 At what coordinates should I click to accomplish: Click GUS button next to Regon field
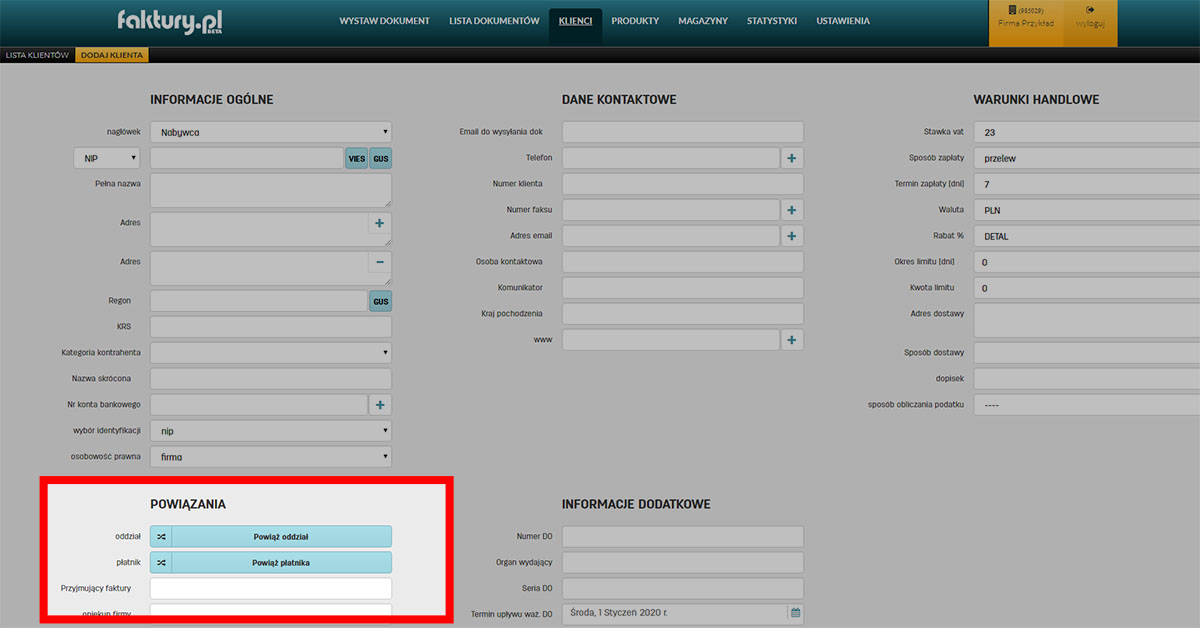pyautogui.click(x=380, y=301)
